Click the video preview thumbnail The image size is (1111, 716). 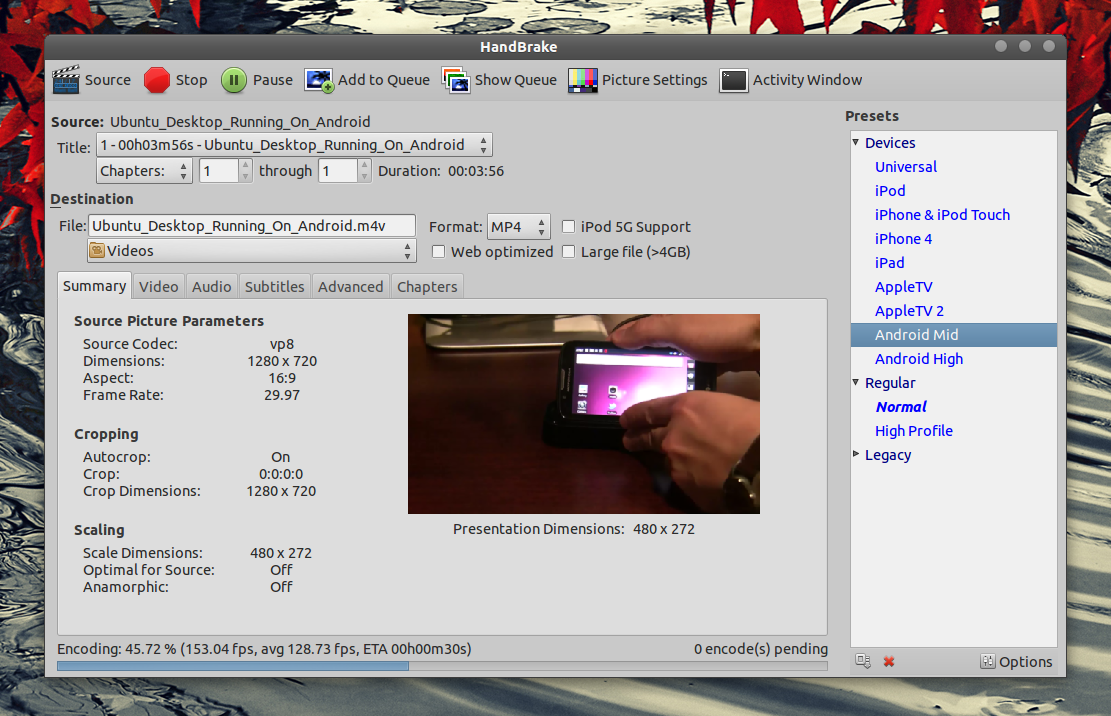tap(584, 414)
